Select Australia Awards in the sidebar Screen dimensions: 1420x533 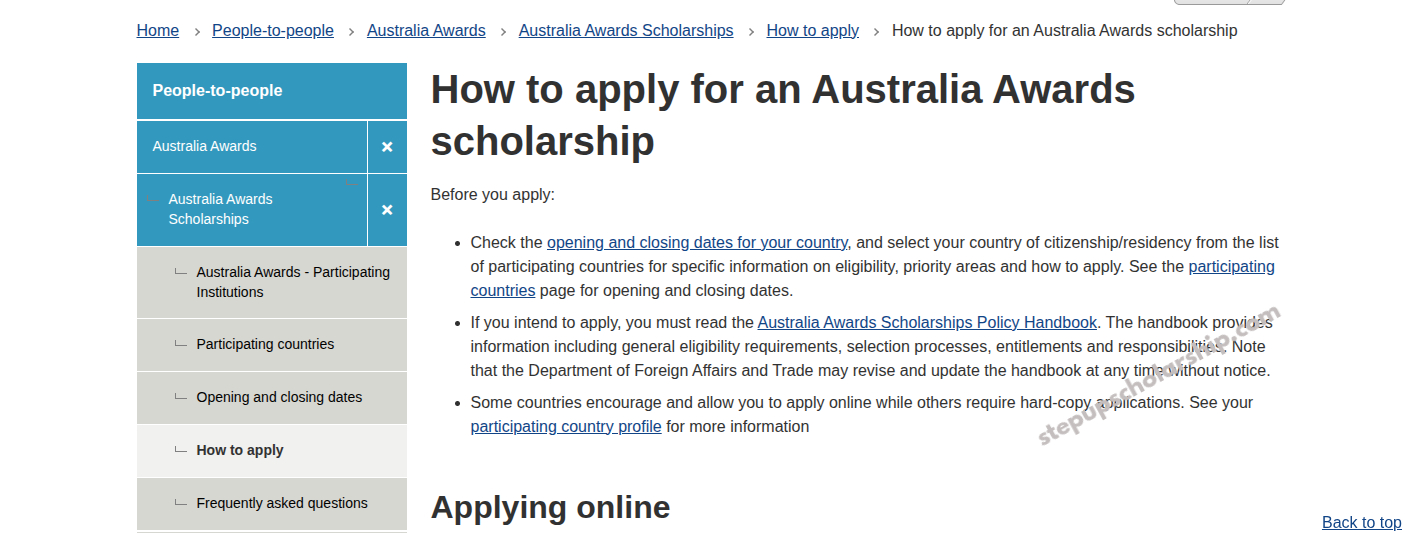(x=205, y=146)
